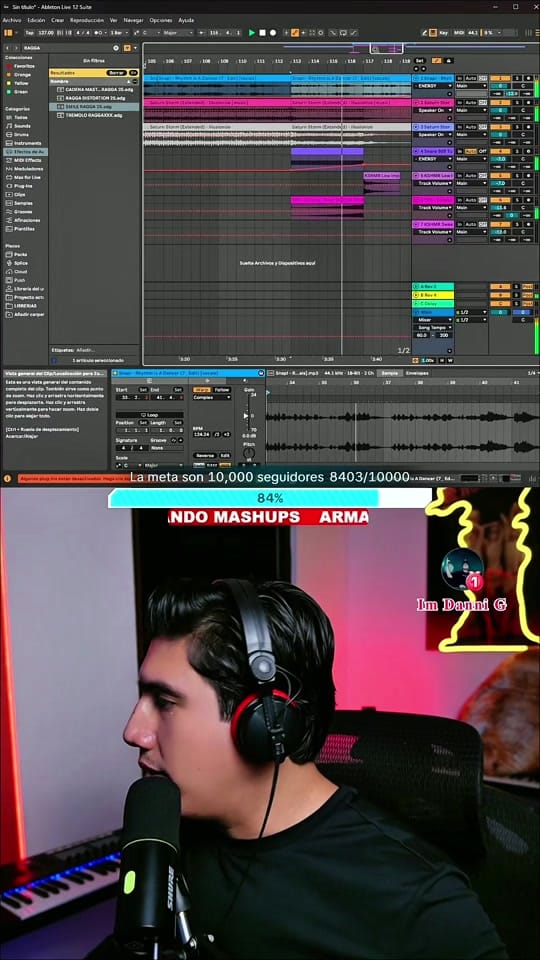Open Mixer chooser on Main track
The width and height of the screenshot is (540, 960).
point(433,320)
